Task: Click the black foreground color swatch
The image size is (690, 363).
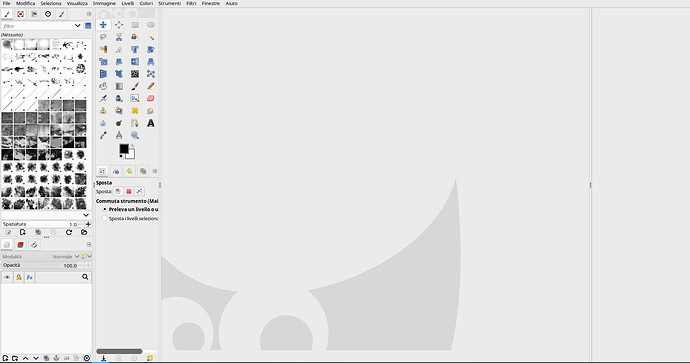Action: [x=124, y=149]
